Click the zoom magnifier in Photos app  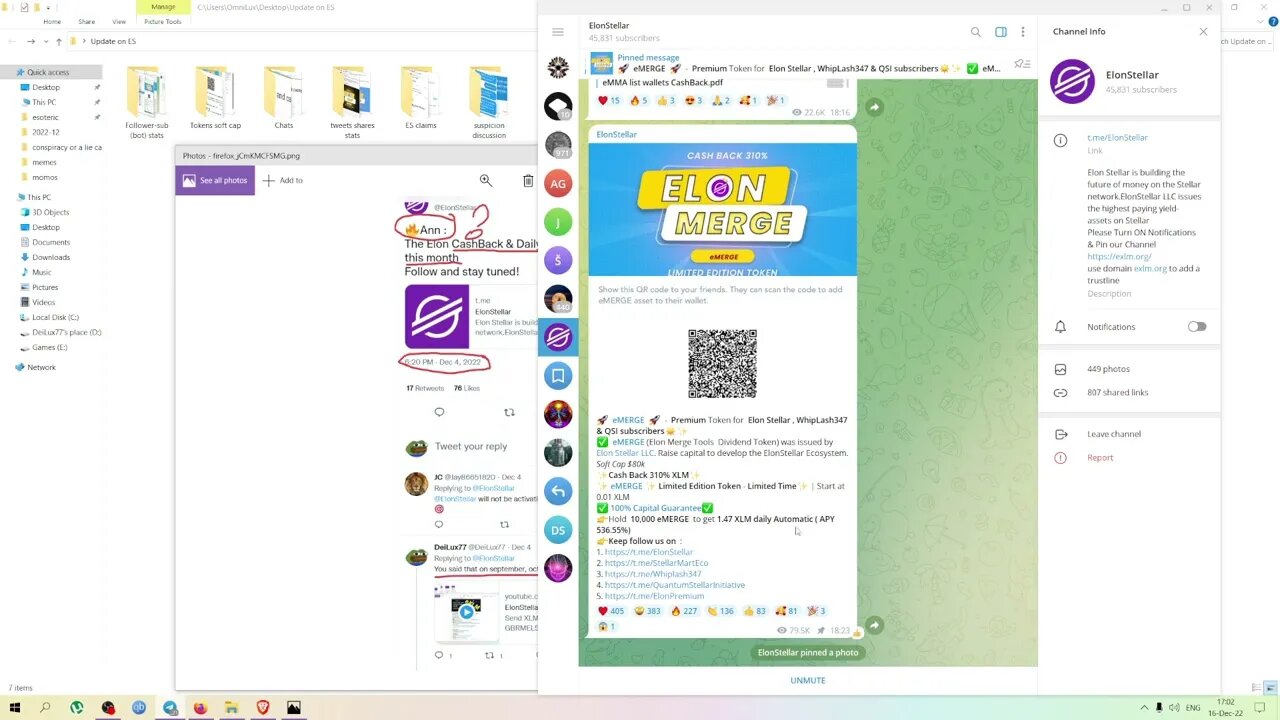coord(486,180)
